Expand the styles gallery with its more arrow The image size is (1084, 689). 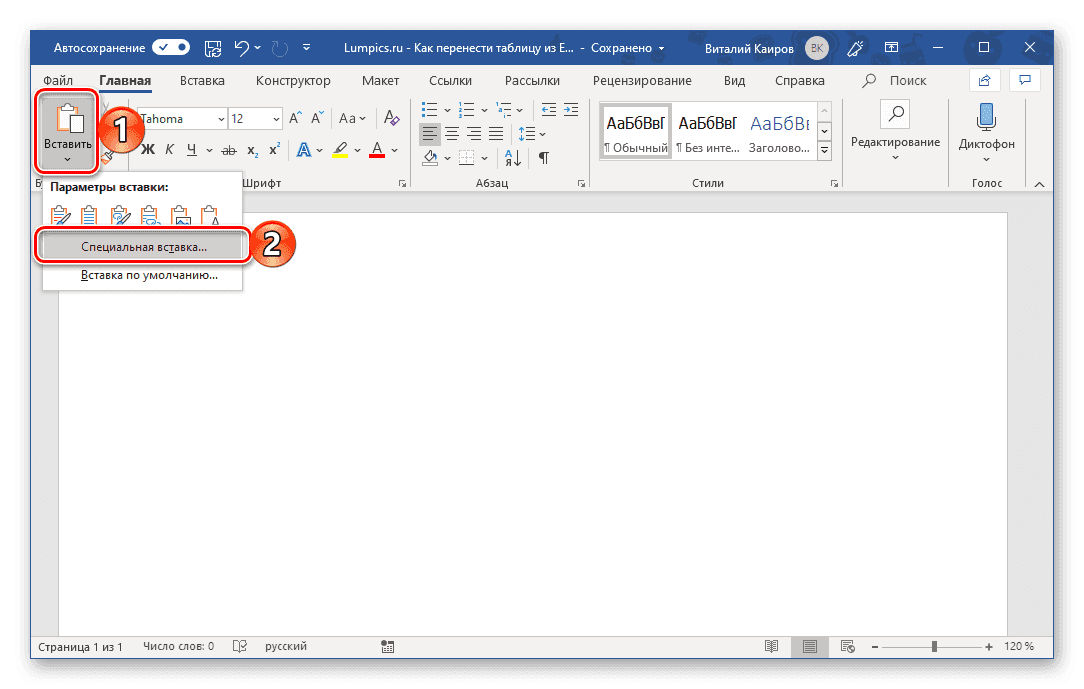pyautogui.click(x=824, y=149)
